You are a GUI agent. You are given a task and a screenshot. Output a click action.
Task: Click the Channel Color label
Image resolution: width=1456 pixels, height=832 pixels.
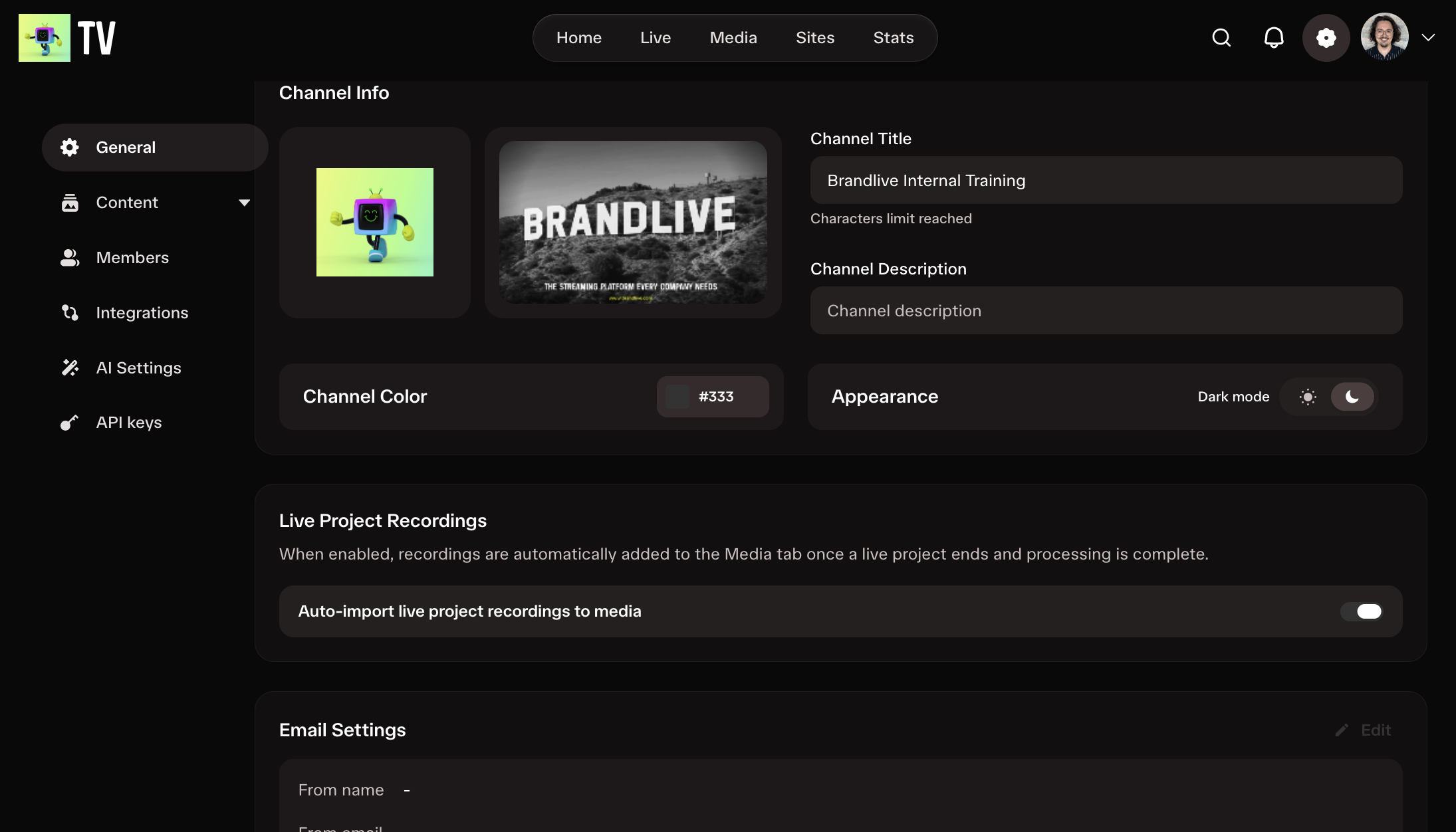coord(365,397)
